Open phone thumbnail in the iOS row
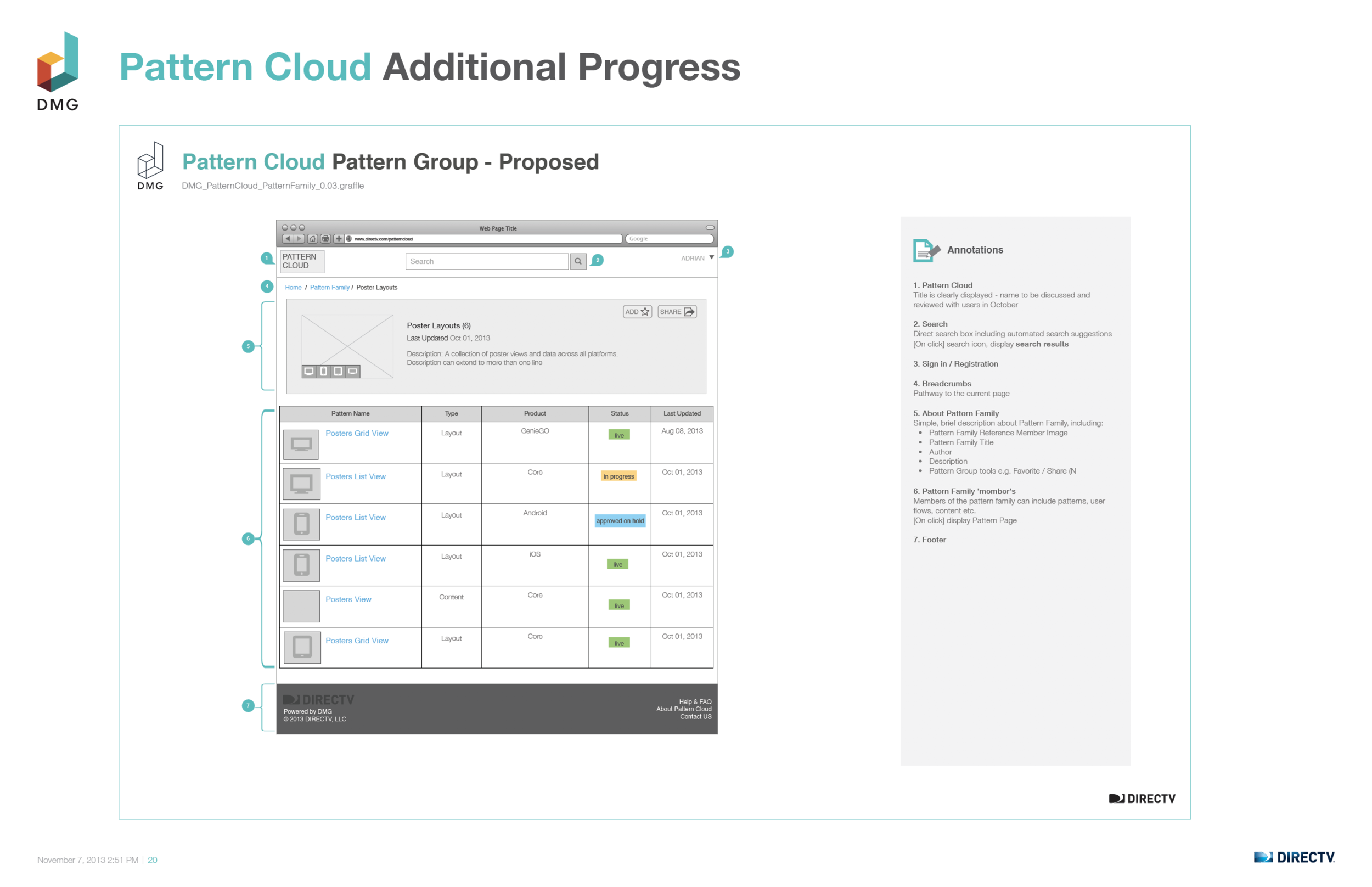 [301, 565]
